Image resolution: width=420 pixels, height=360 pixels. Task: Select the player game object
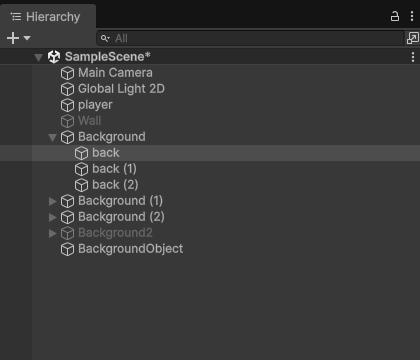coord(210,105)
